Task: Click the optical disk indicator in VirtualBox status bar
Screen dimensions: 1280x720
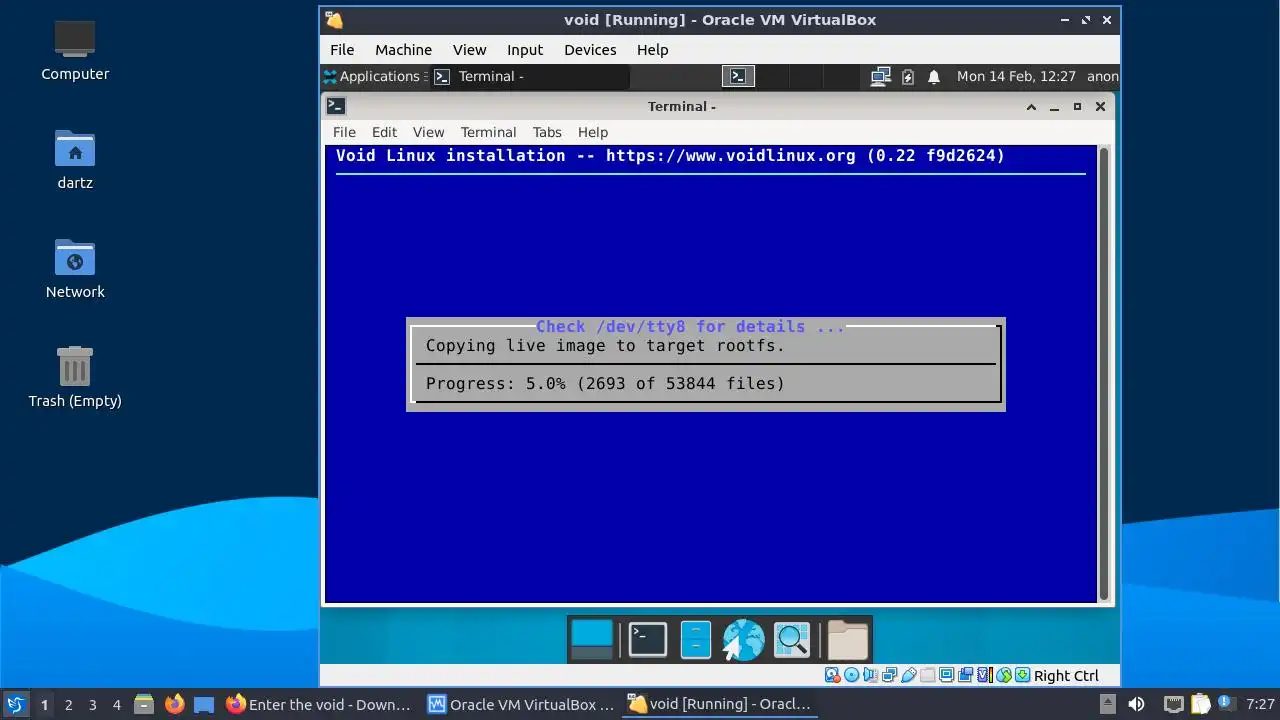Action: click(x=852, y=676)
